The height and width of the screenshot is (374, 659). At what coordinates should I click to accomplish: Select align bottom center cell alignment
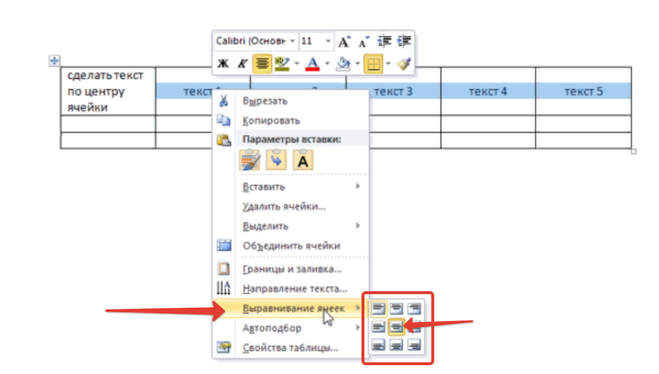coord(396,345)
